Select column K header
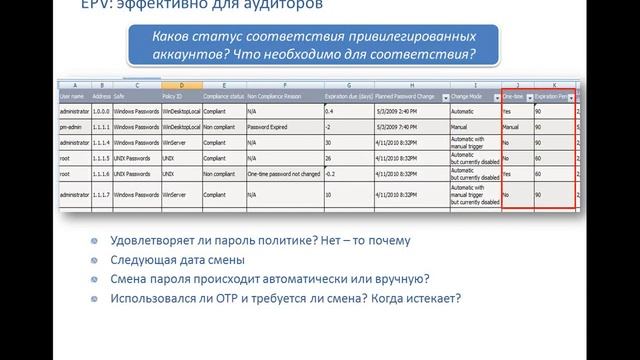640x360 pixels. [554, 85]
